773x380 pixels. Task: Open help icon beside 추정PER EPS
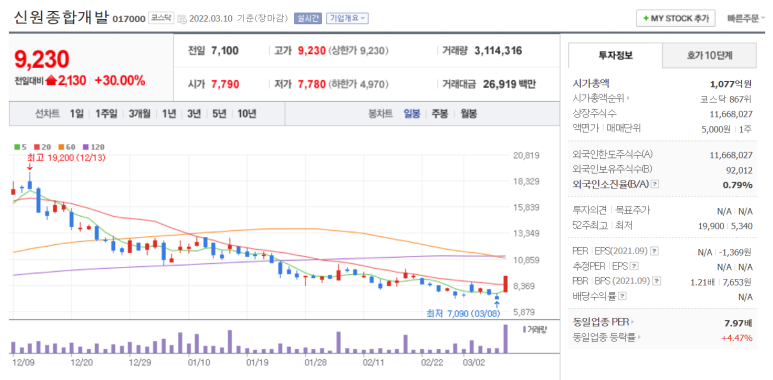point(634,266)
